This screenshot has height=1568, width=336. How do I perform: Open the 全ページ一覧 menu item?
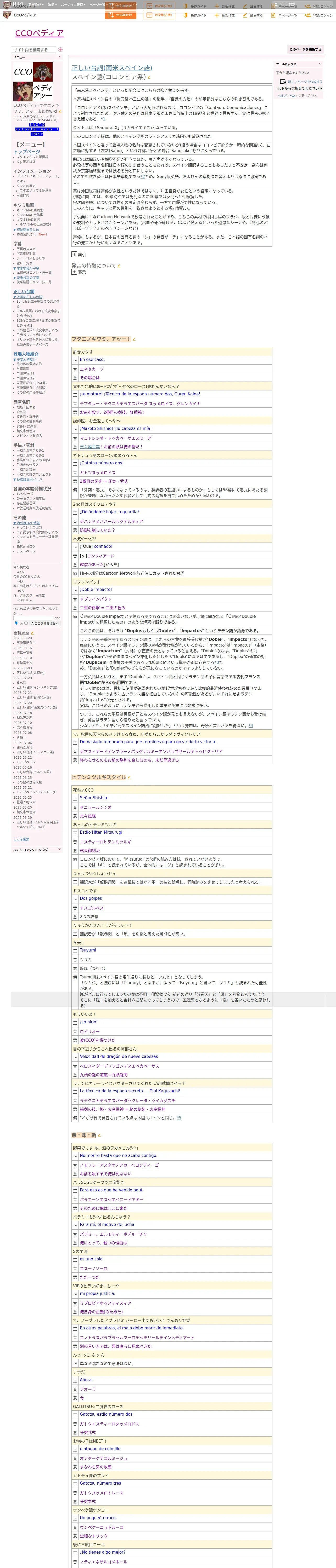(x=284, y=15)
